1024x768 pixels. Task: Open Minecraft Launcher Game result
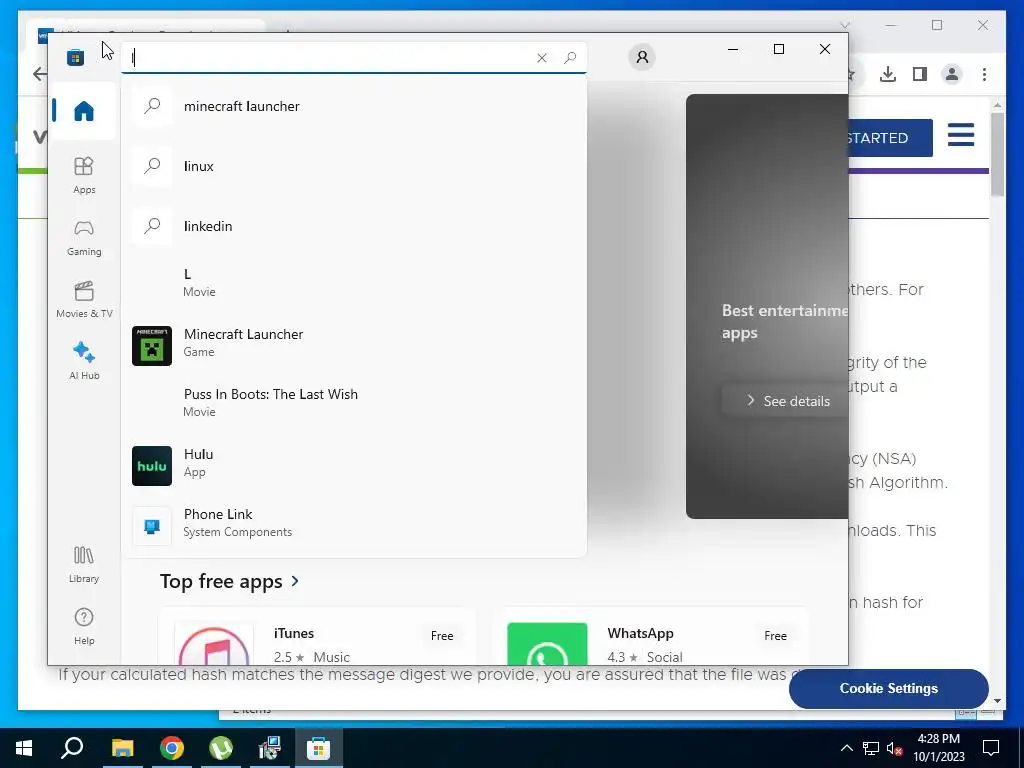(x=353, y=345)
